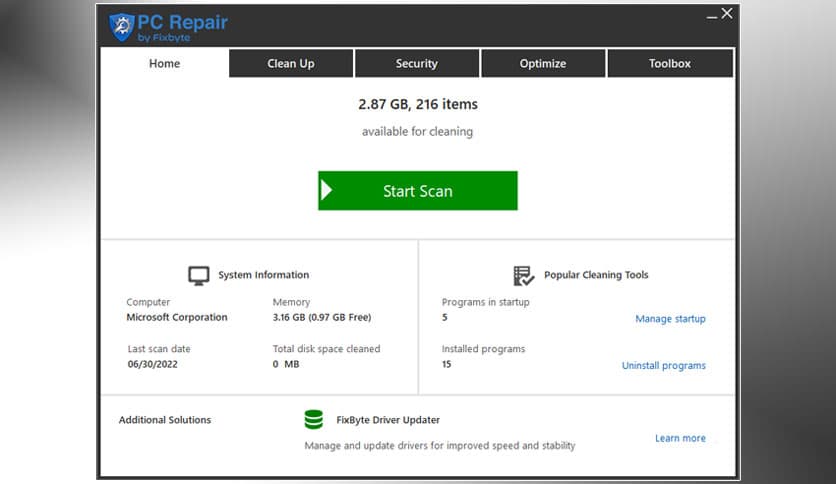Click the 'Last scan date' label
The width and height of the screenshot is (836, 484).
coord(159,349)
